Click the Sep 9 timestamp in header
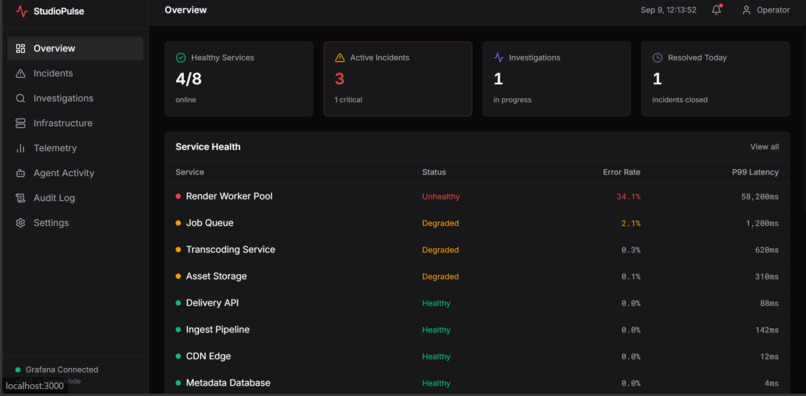The width and height of the screenshot is (806, 396). [668, 10]
